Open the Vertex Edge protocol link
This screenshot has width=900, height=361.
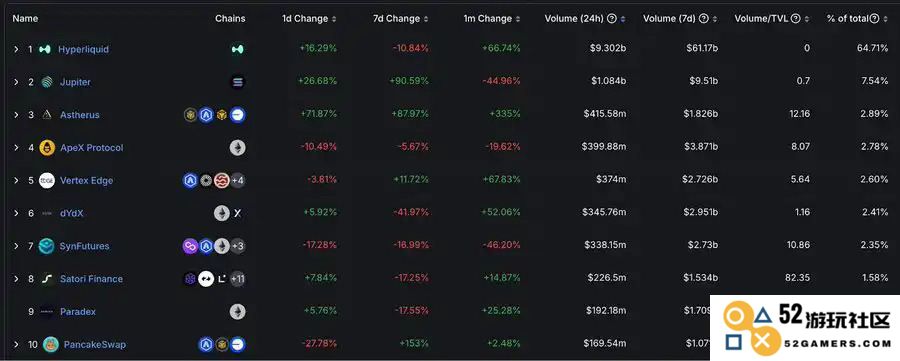86,180
